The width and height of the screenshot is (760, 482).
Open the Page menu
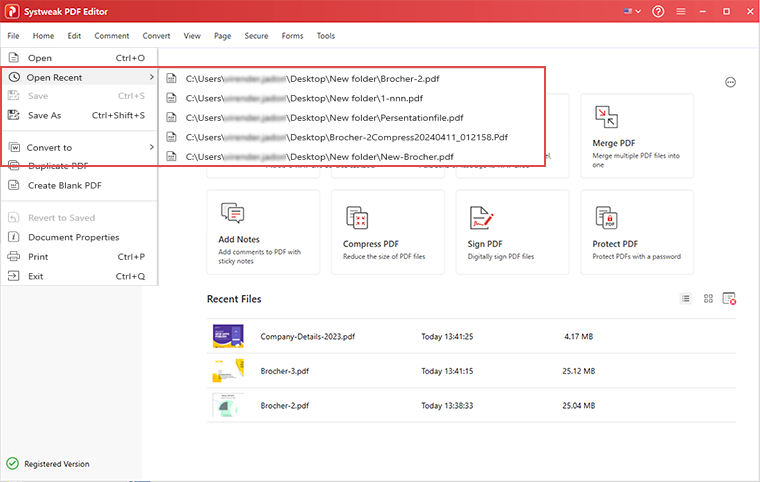(222, 36)
